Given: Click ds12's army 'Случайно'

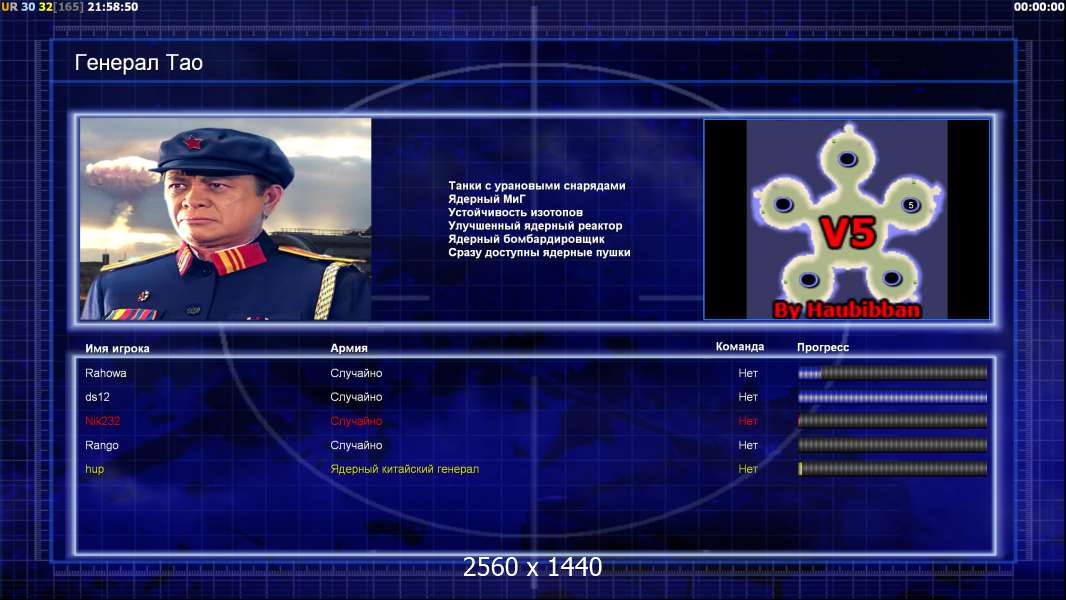Looking at the screenshot, I should click(x=356, y=397).
